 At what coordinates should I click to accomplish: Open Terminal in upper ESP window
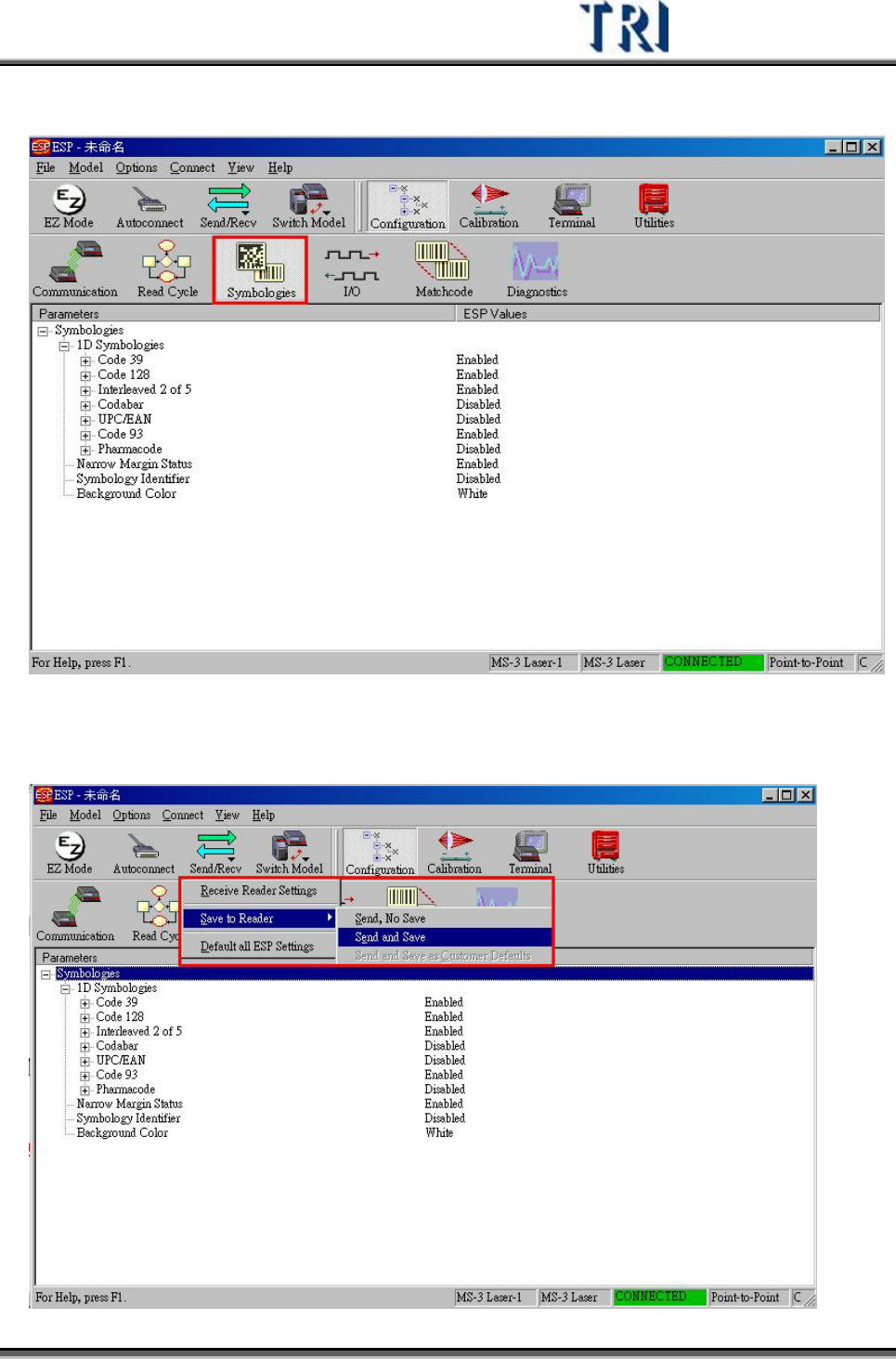[572, 206]
